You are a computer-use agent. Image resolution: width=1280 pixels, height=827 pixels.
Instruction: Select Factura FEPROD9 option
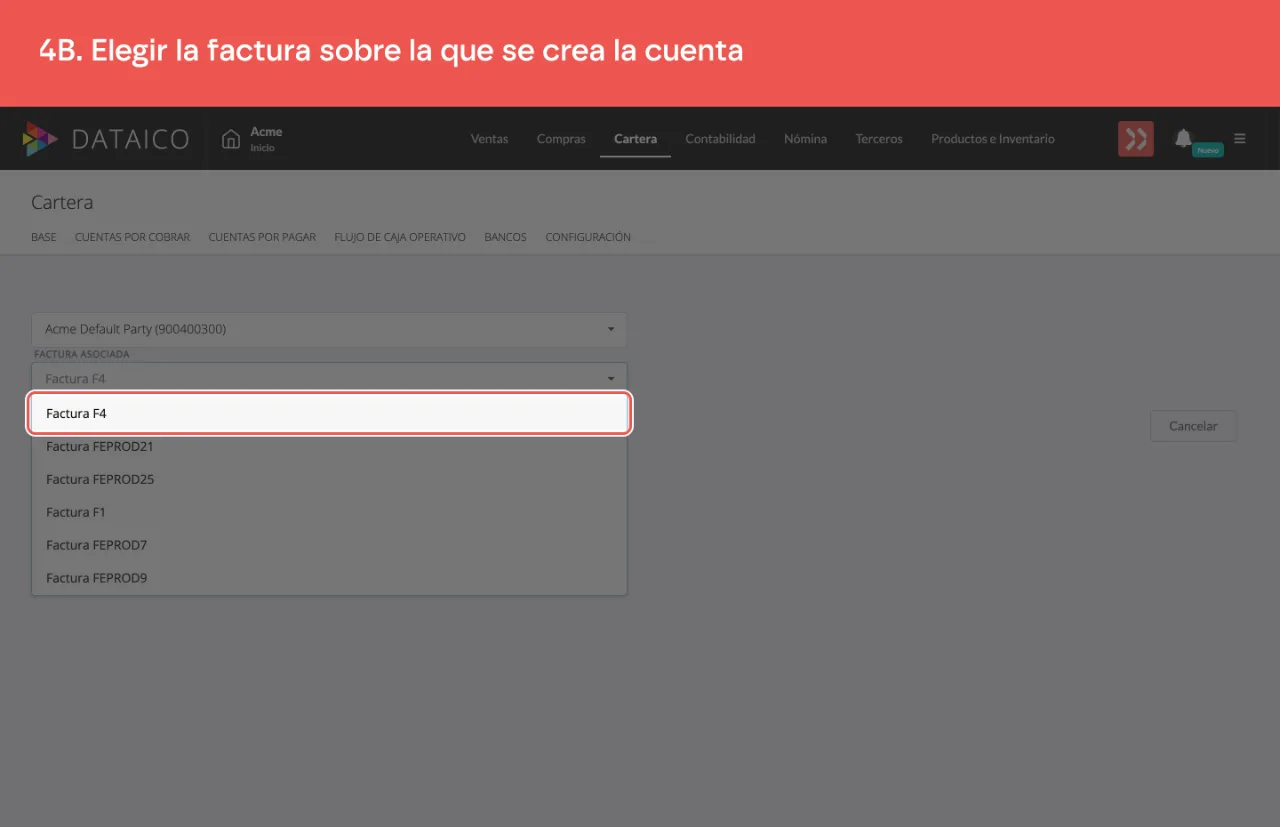point(329,578)
